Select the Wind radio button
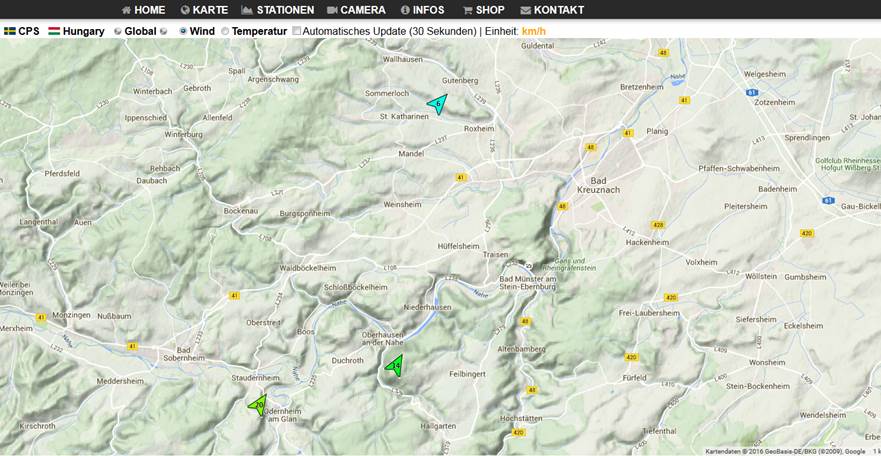Screen dimensions: 881x456 pyautogui.click(x=183, y=31)
